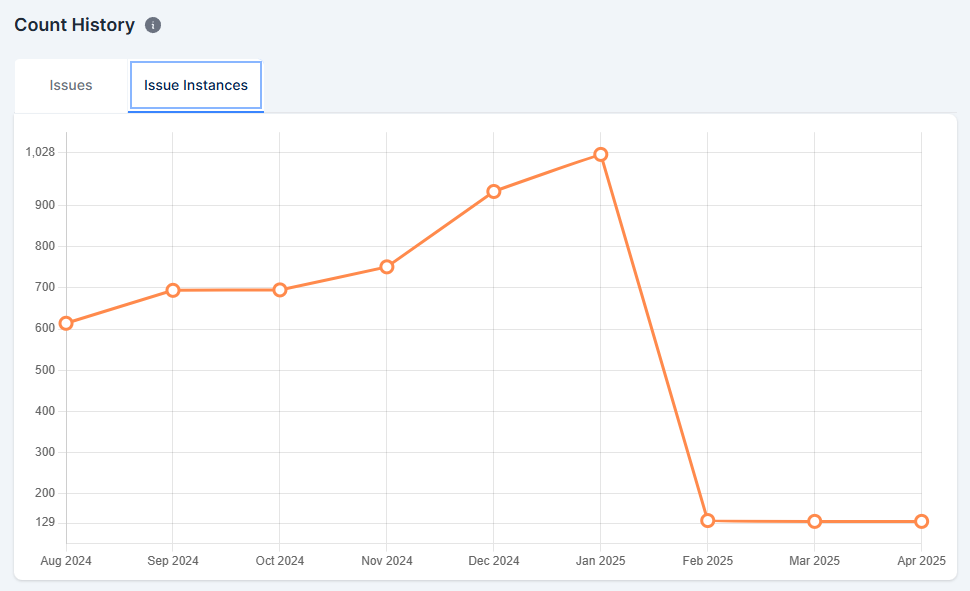This screenshot has width=970, height=591.
Task: Select the Issue Instances tab
Action: click(196, 86)
